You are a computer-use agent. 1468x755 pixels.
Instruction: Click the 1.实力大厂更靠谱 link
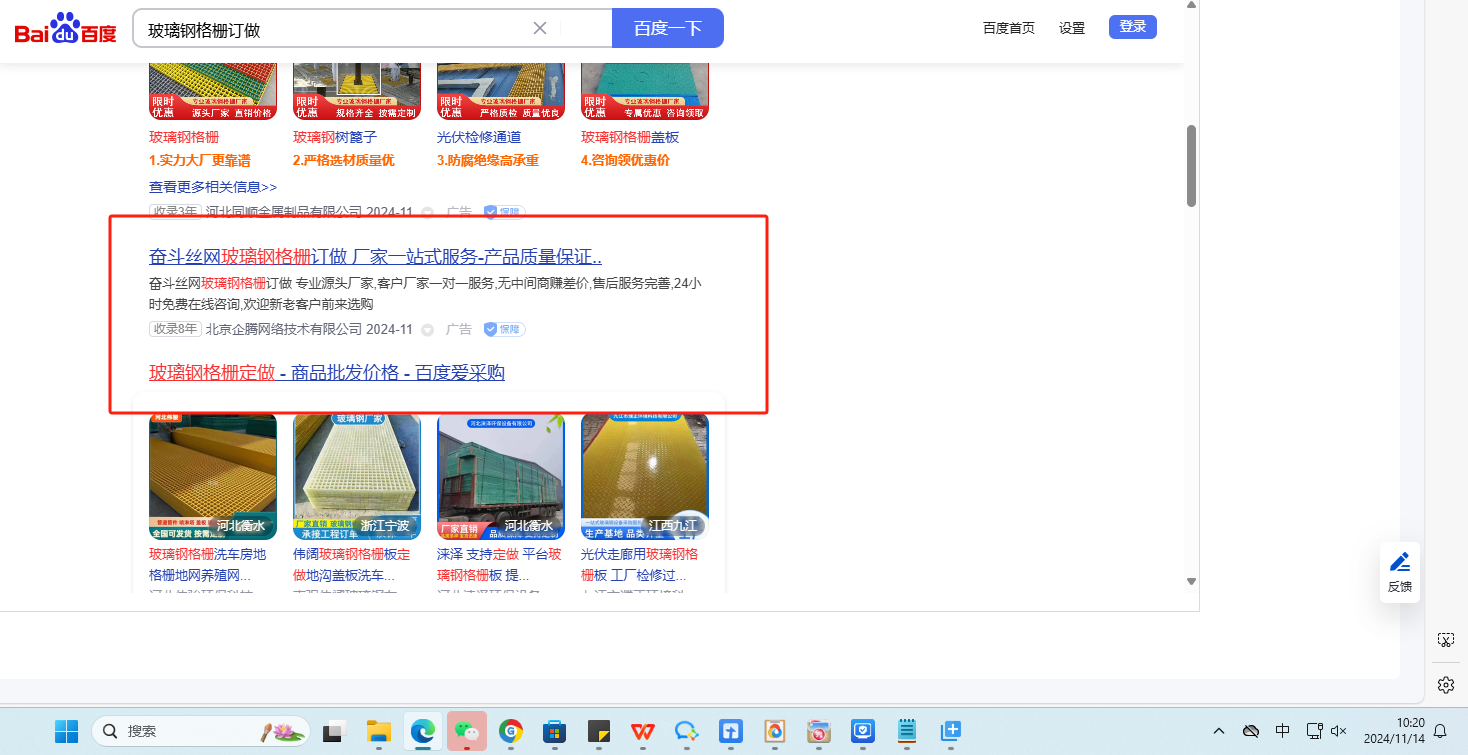click(x=200, y=160)
